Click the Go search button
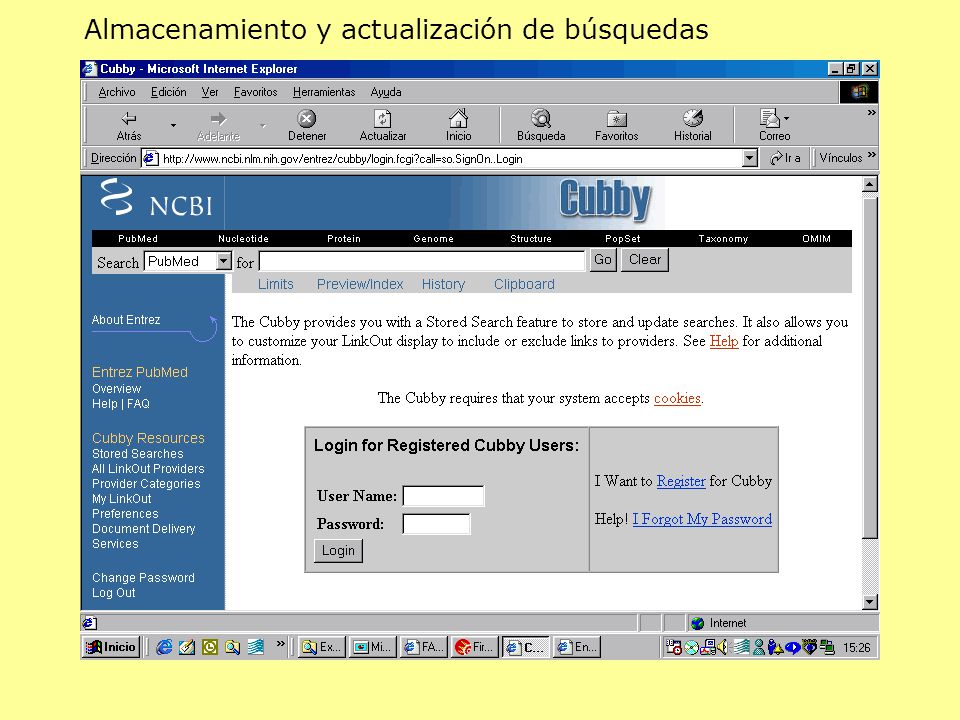Viewport: 960px width, 720px height. click(602, 260)
